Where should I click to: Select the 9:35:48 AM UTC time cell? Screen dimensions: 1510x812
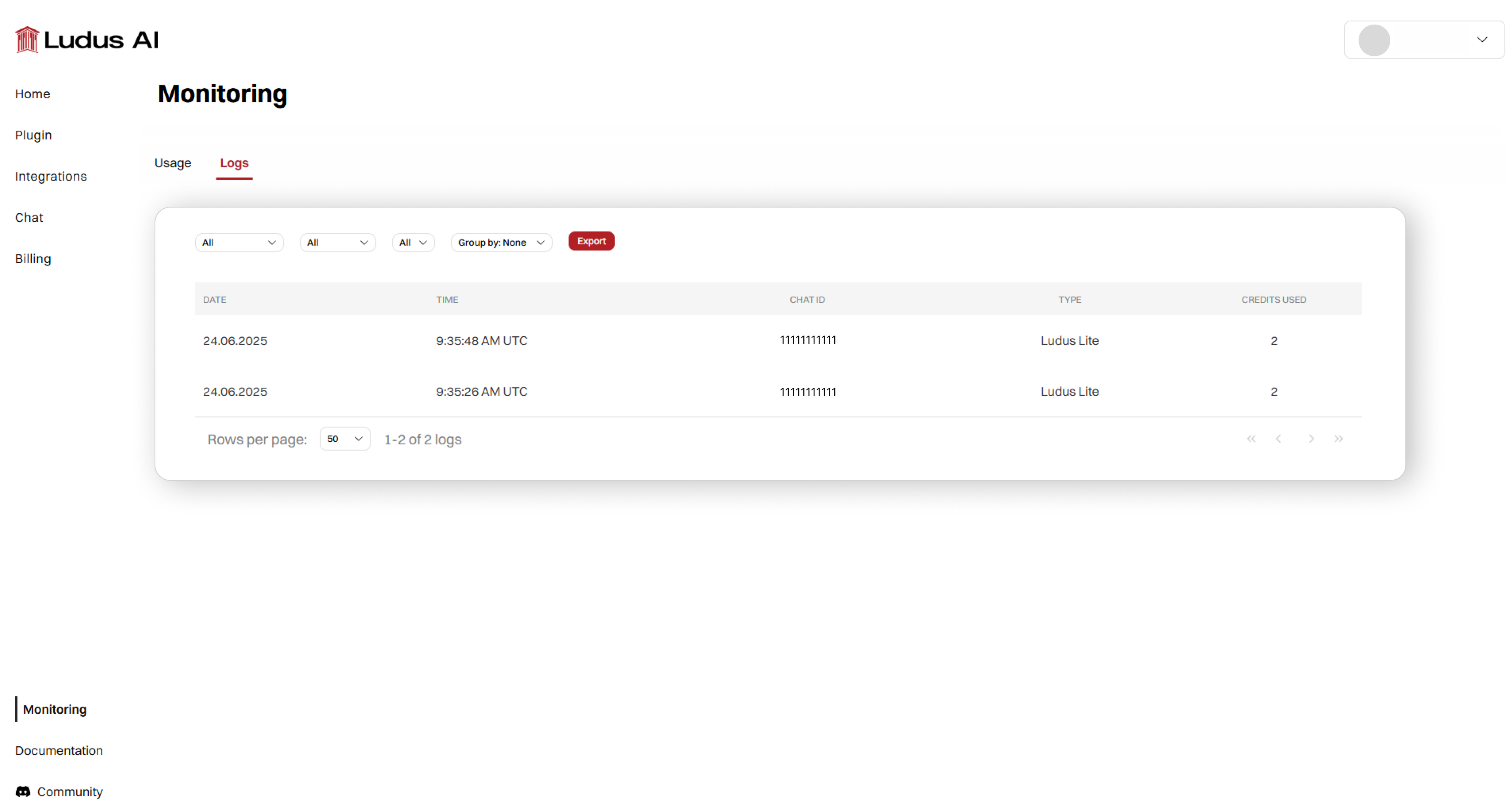coord(482,341)
